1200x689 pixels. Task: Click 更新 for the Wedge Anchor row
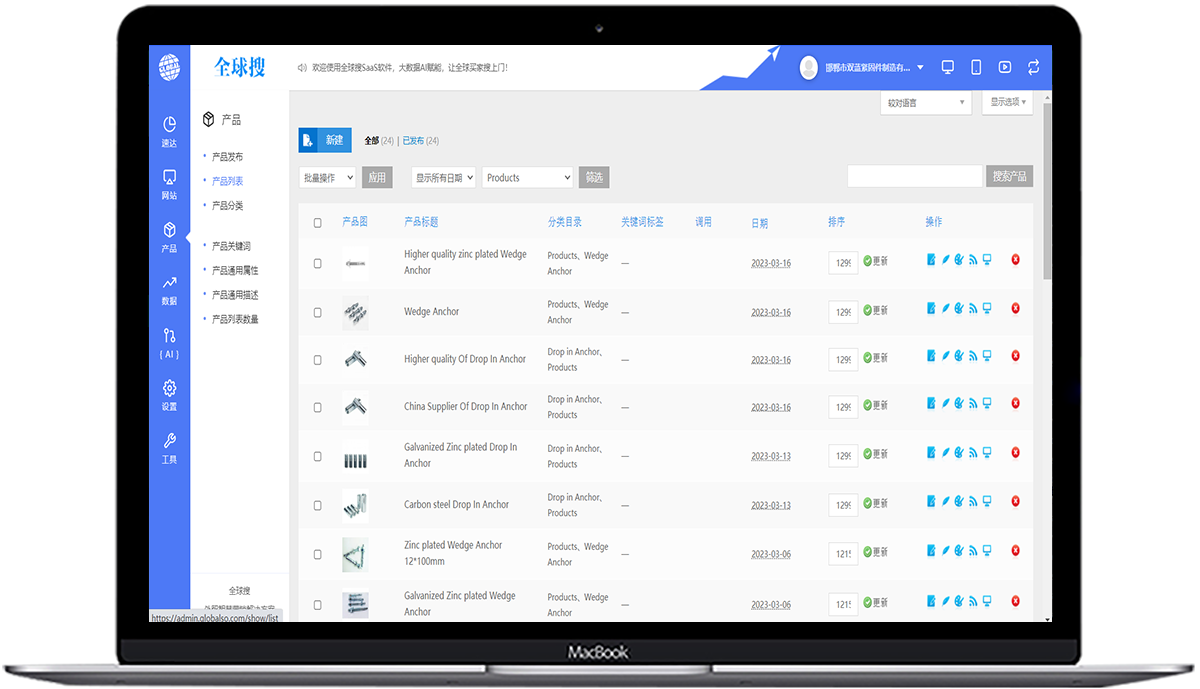875,310
